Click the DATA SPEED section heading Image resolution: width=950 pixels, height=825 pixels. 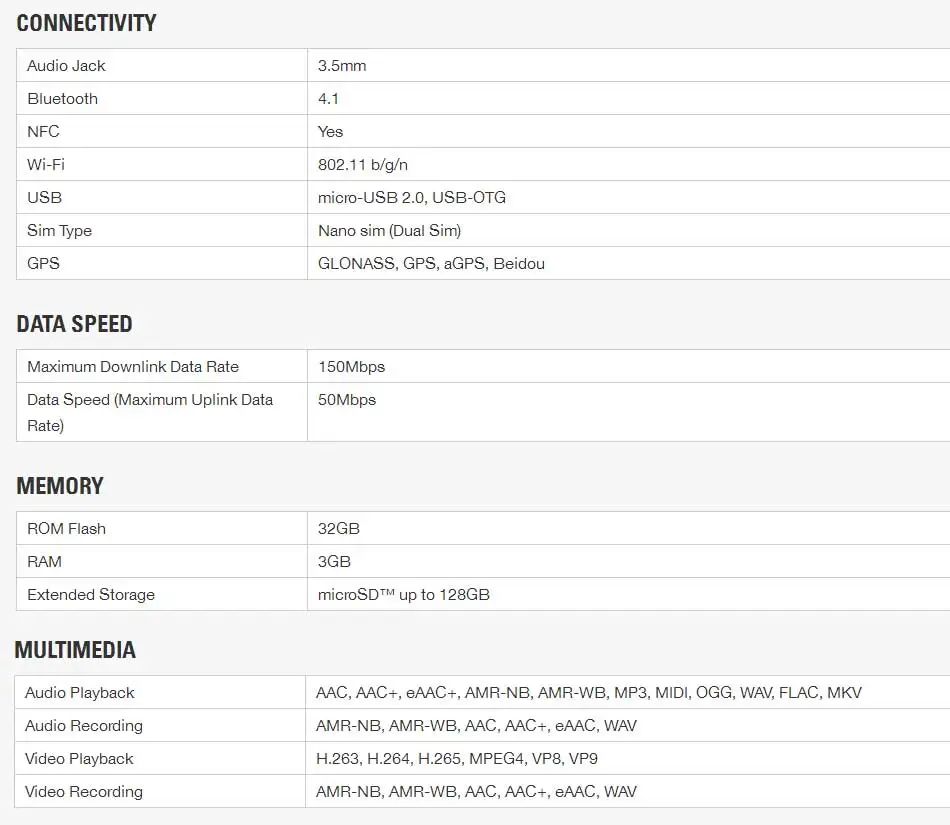click(74, 324)
